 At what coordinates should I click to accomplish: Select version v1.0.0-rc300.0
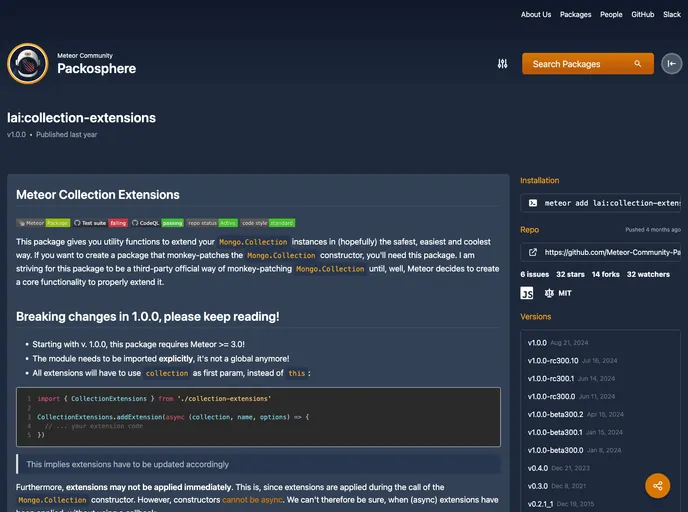571,397
